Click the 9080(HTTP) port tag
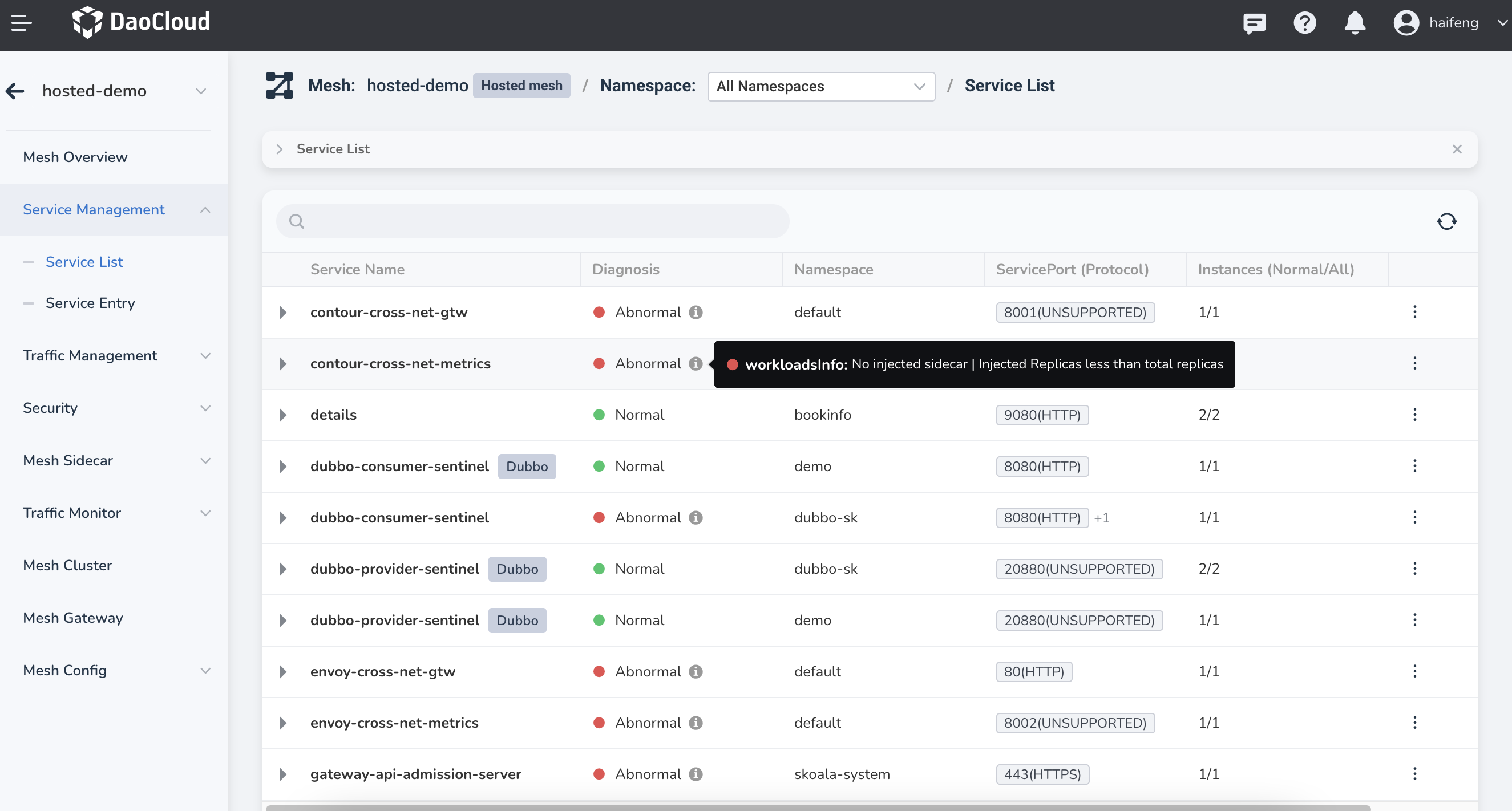Viewport: 1512px width, 811px height. 1042,415
